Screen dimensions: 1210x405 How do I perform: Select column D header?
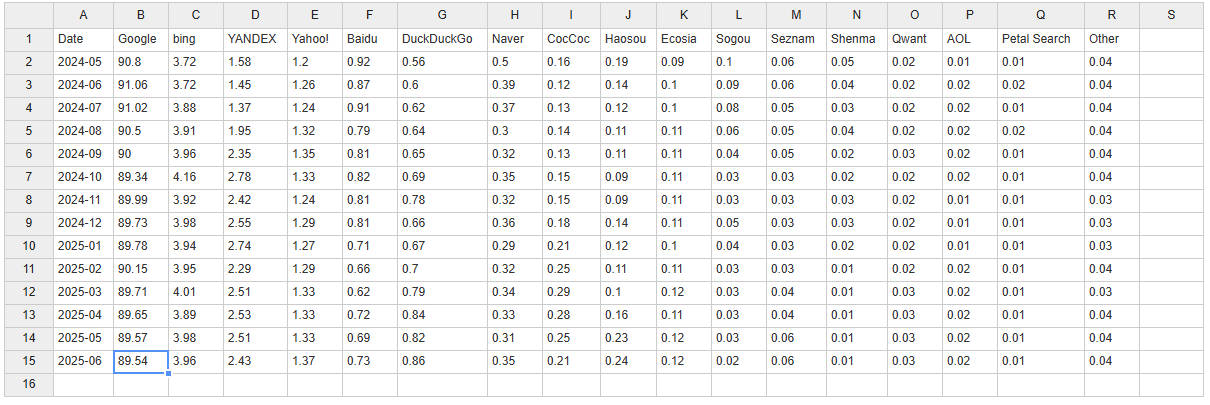[x=255, y=15]
